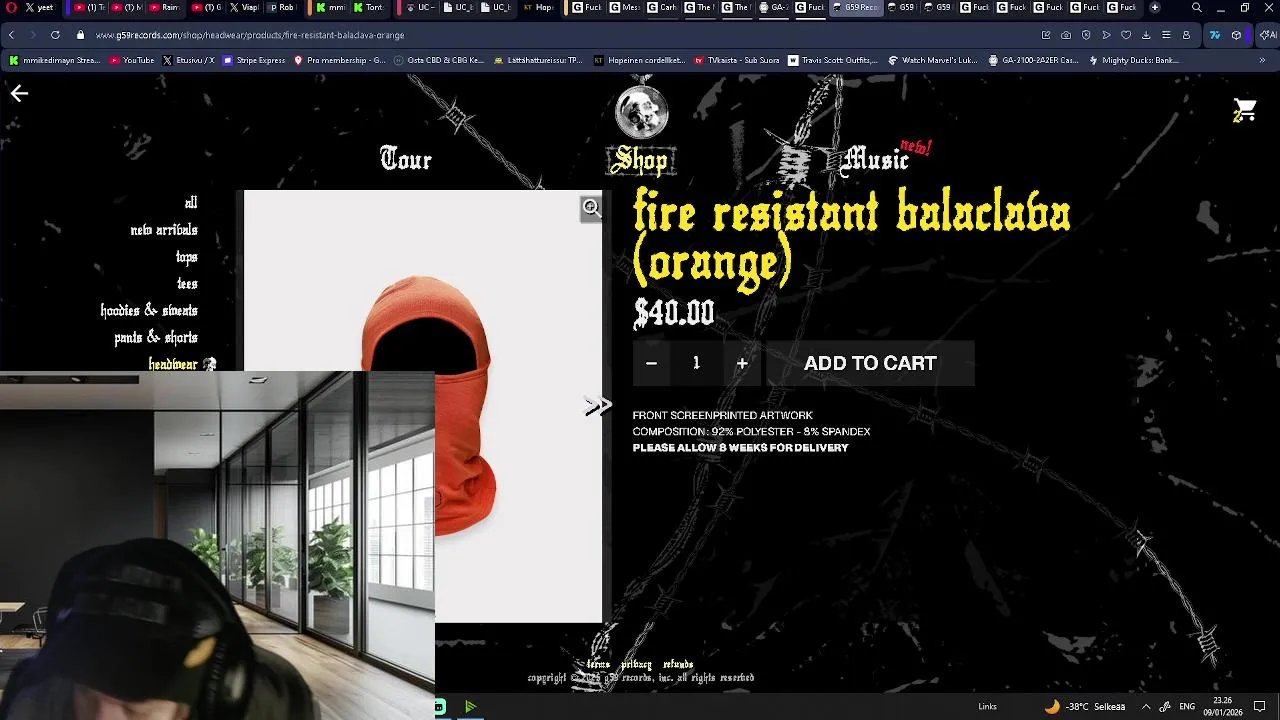The height and width of the screenshot is (720, 1280).
Task: Open the notification center icon
Action: tap(1261, 706)
